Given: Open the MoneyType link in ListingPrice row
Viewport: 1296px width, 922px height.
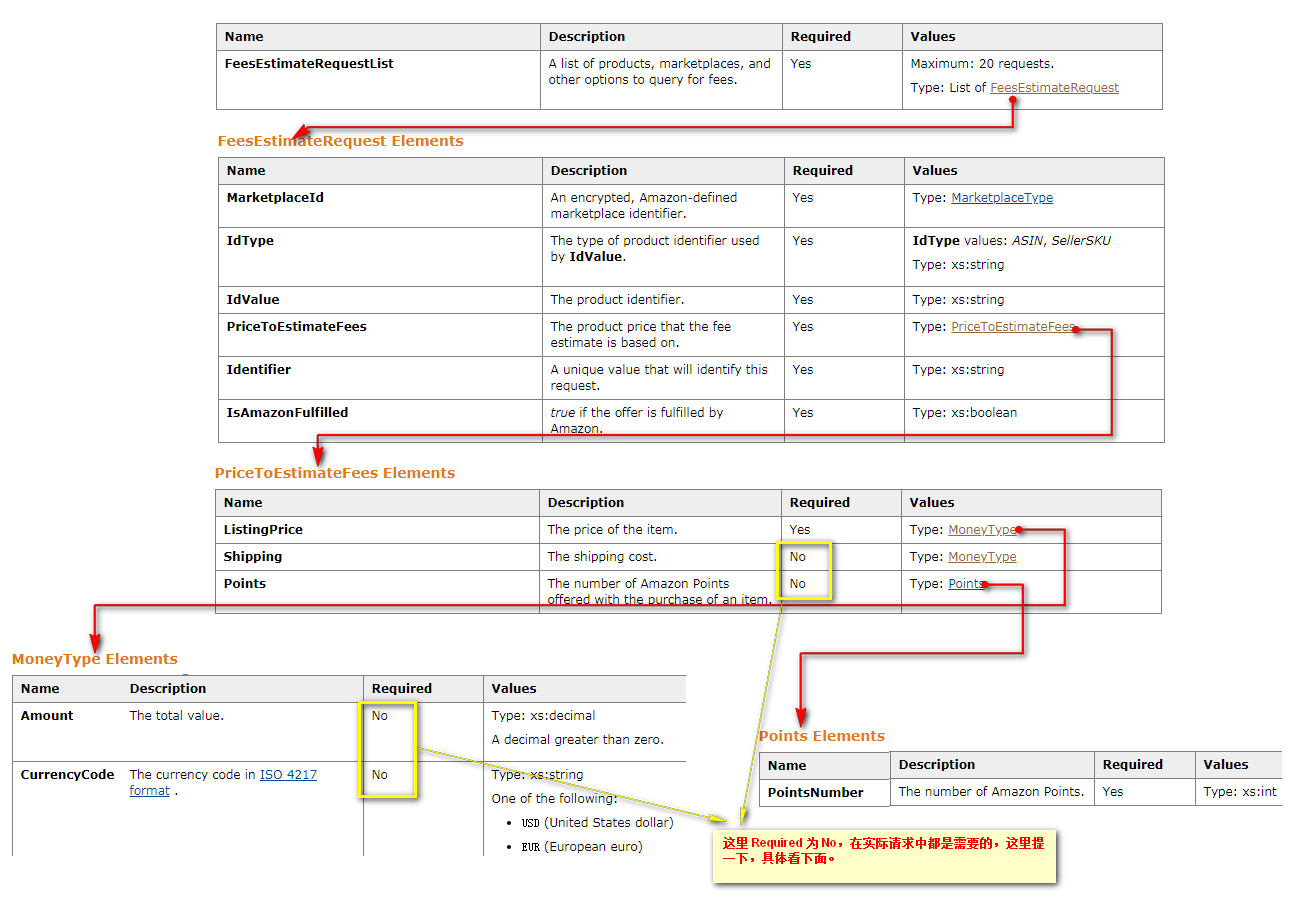Looking at the screenshot, I should (x=982, y=530).
